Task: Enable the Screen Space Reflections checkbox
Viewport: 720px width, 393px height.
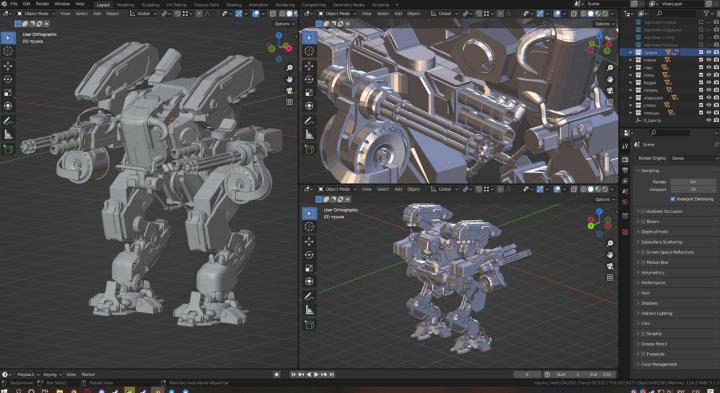Action: coord(643,252)
